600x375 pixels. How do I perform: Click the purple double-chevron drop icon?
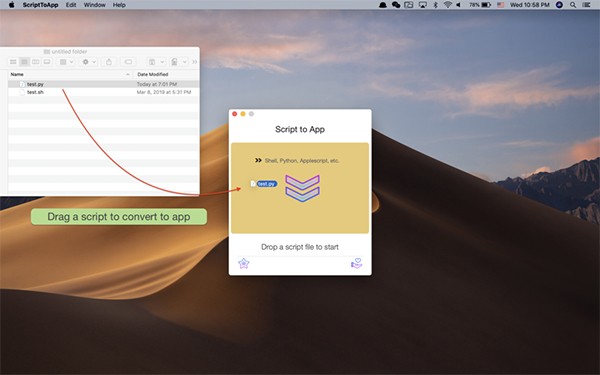302,188
